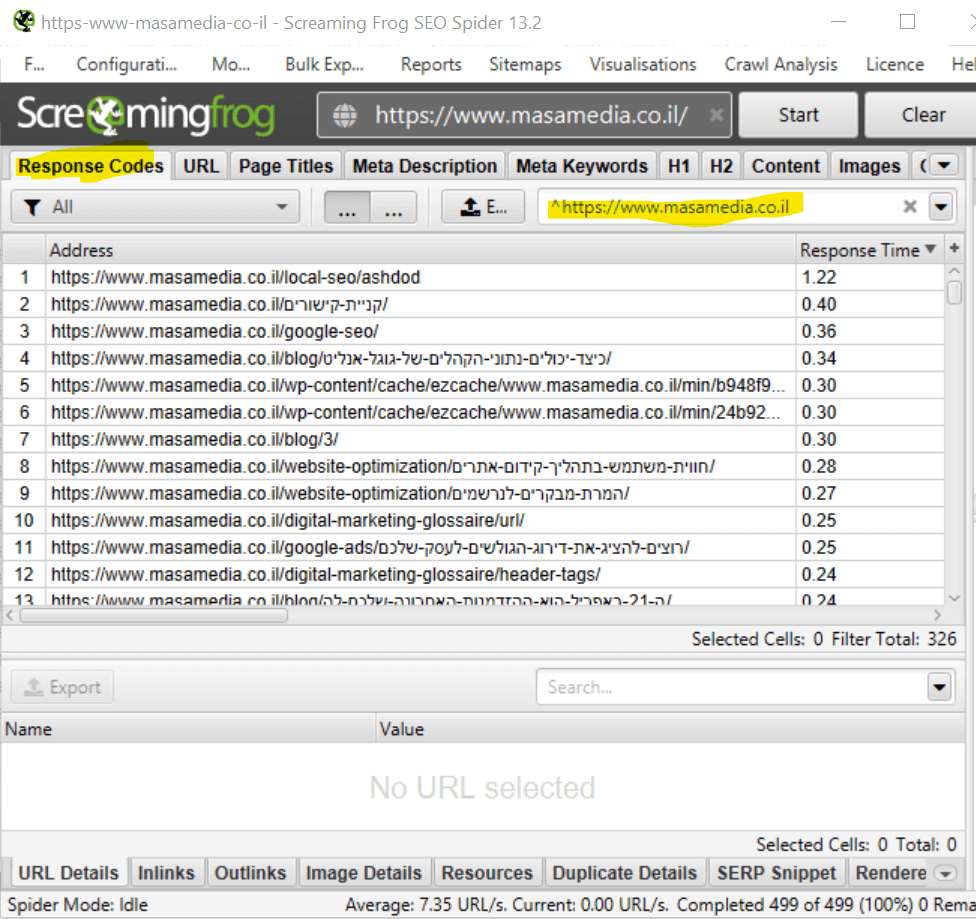Viewport: 976px width, 919px height.
Task: Switch to the URL tab
Action: point(201,166)
